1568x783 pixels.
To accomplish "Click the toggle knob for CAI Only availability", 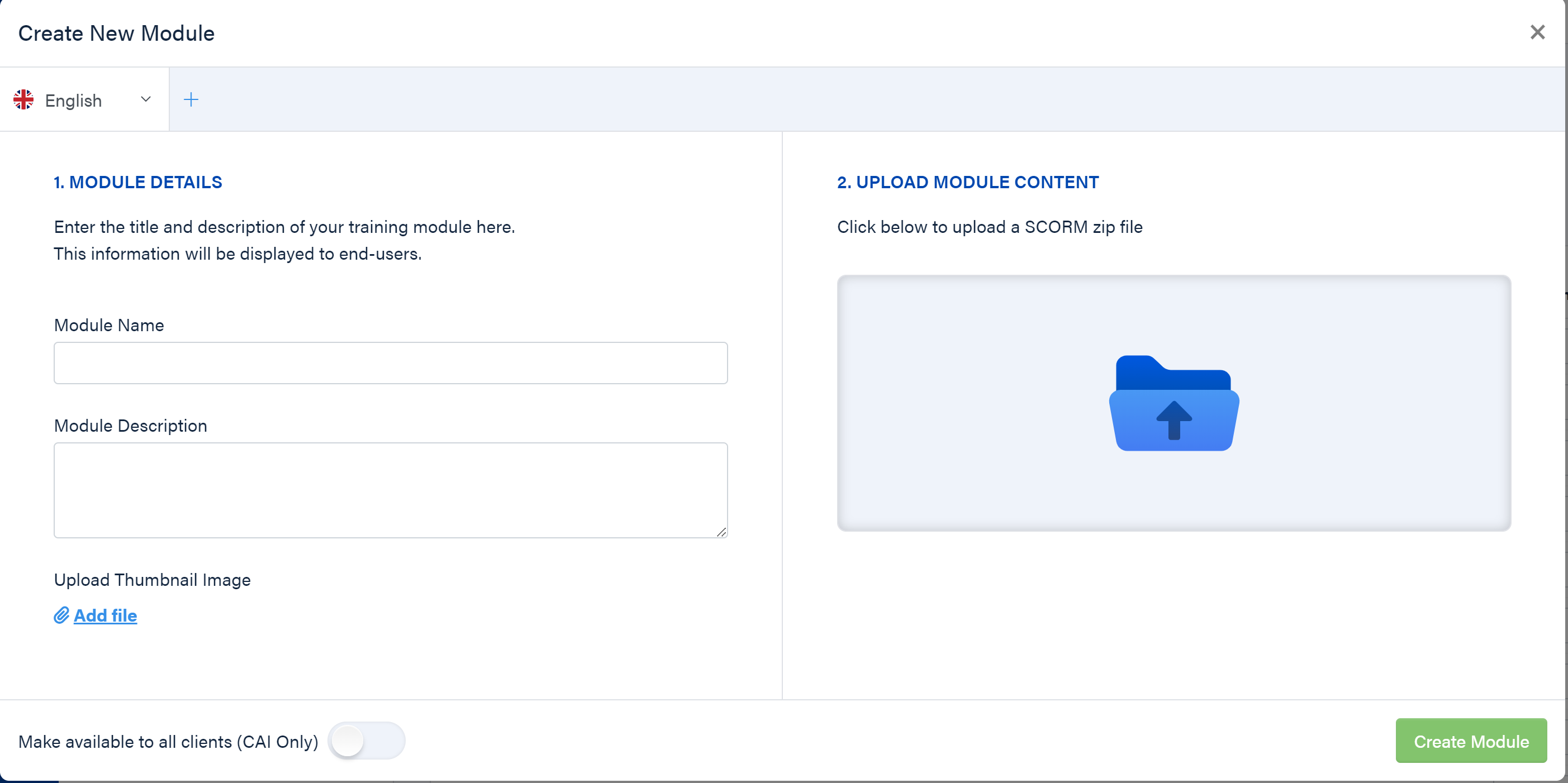I will click(348, 741).
